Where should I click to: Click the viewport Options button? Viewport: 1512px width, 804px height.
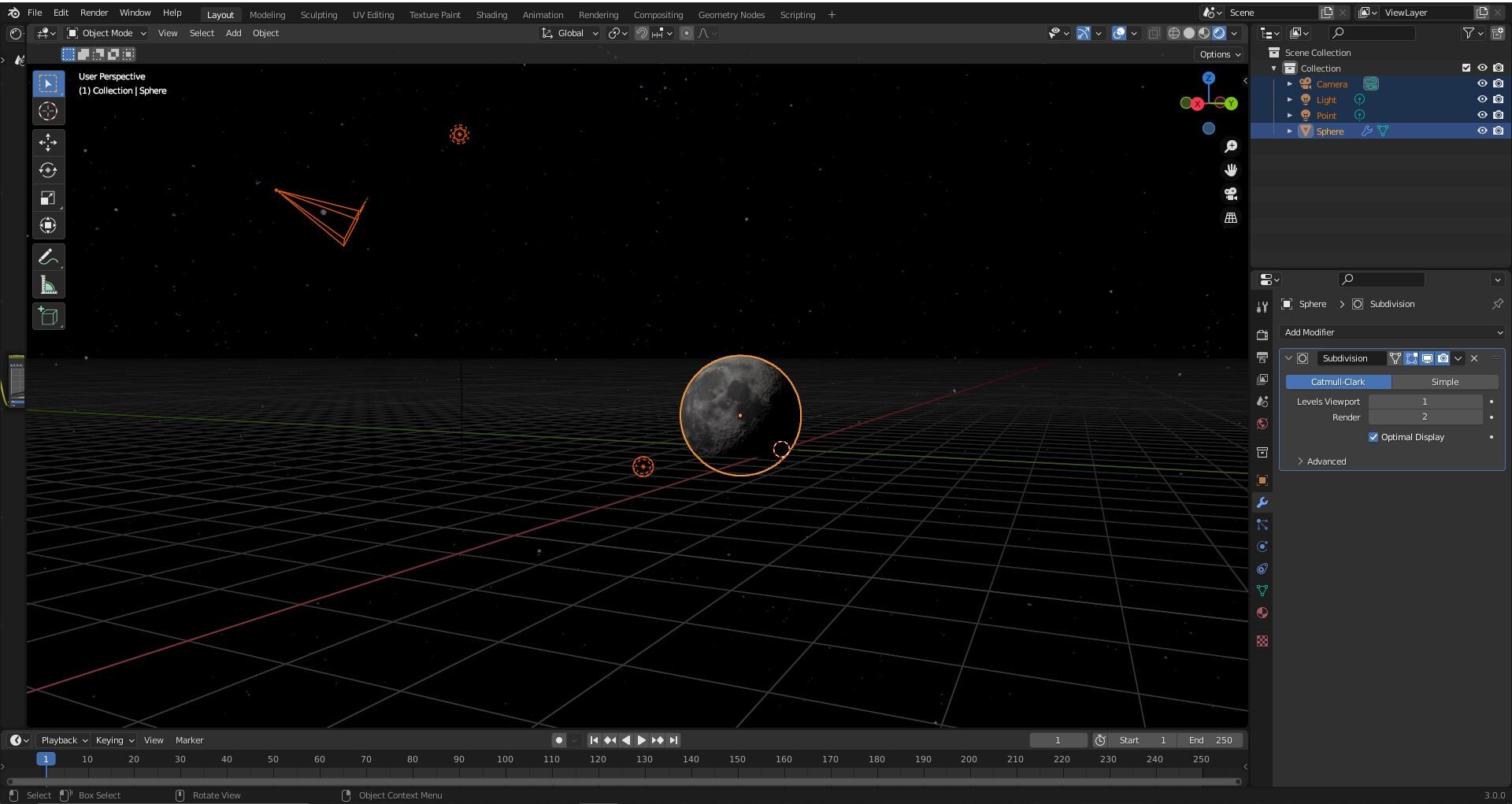tap(1218, 54)
